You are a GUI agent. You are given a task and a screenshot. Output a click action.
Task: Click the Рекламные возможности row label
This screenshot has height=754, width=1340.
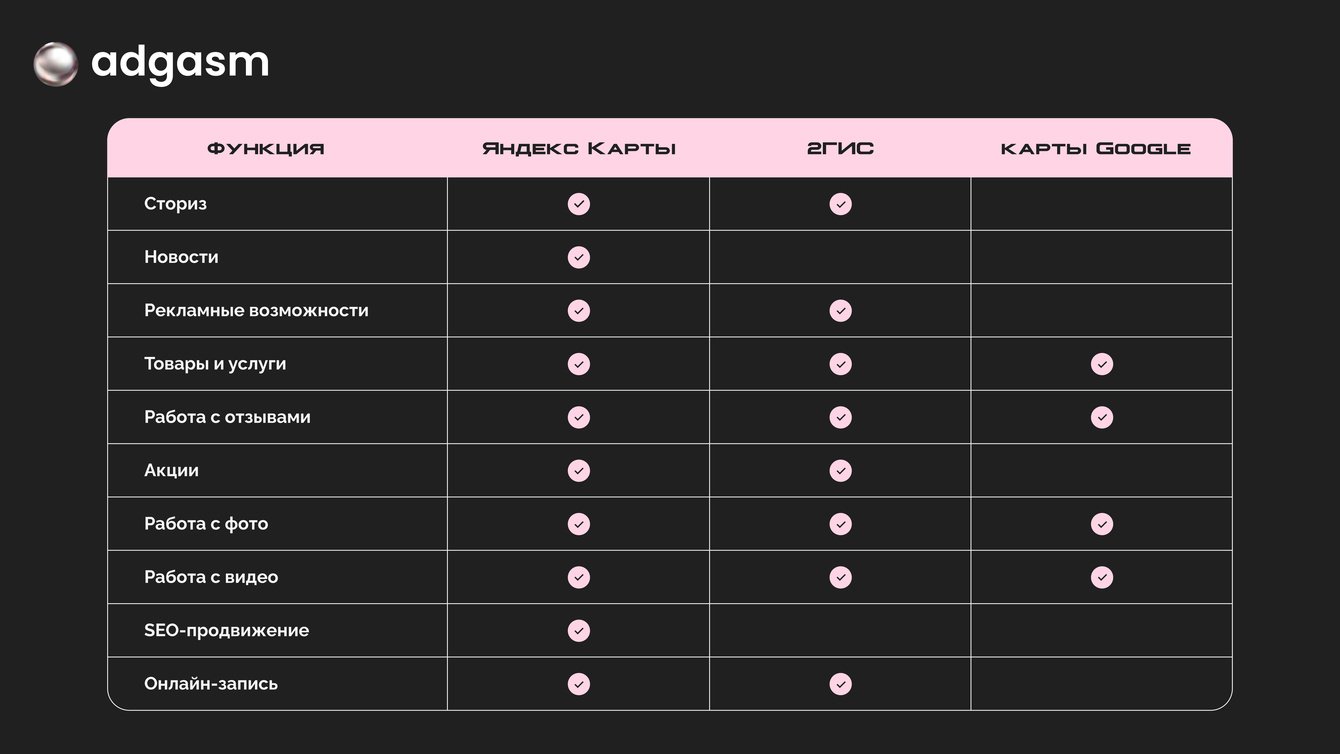point(256,311)
